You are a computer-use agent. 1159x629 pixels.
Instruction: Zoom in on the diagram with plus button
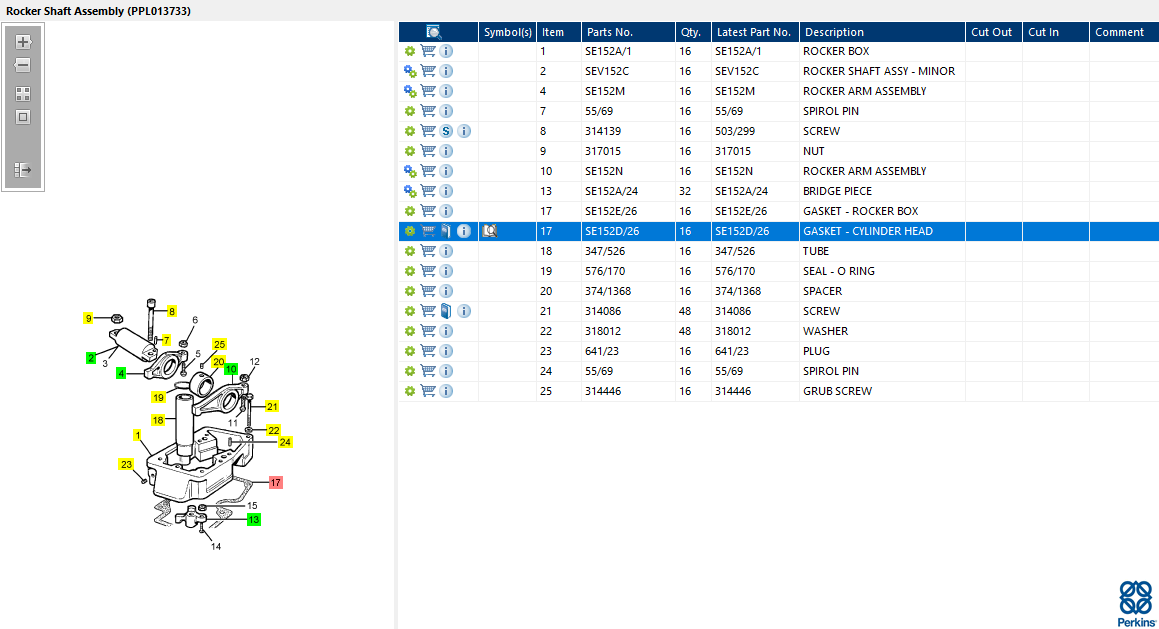pos(23,42)
